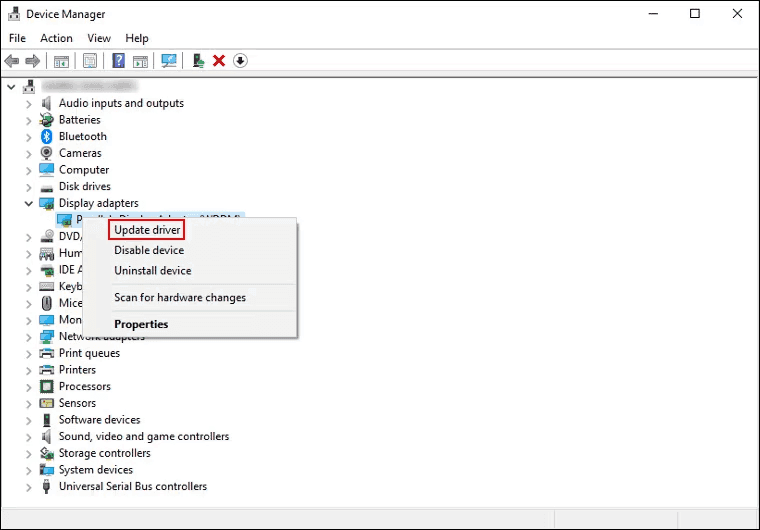Click the Forward arrow toolbar icon

32,61
